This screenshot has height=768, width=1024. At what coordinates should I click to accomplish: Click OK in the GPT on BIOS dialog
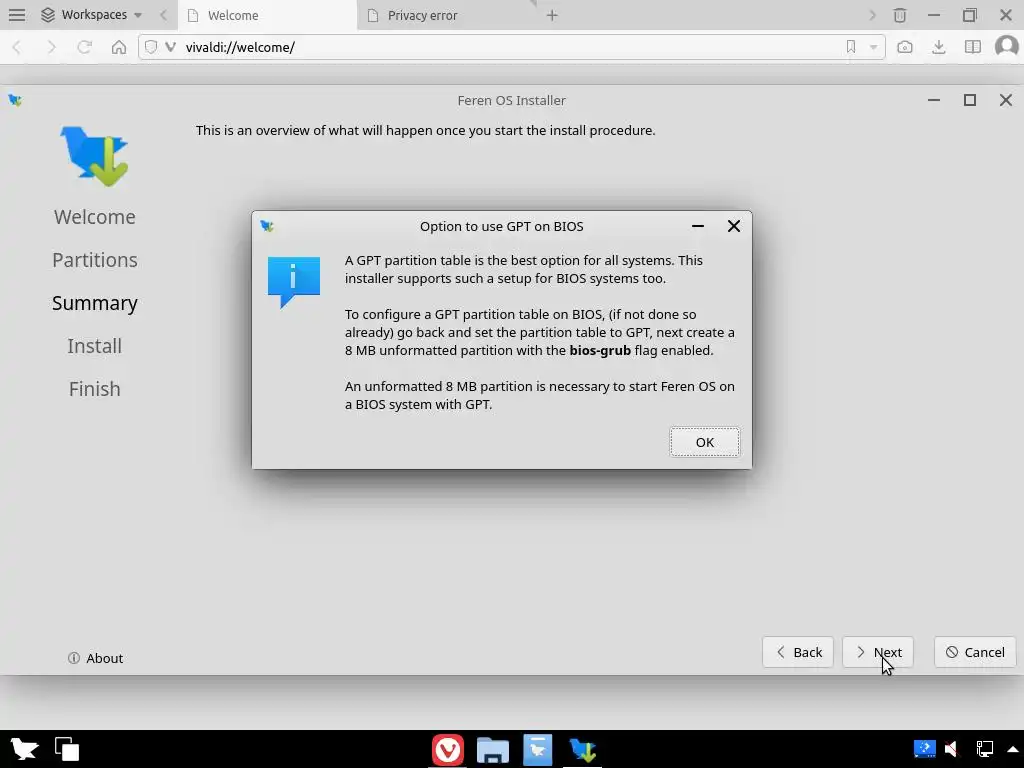(705, 442)
